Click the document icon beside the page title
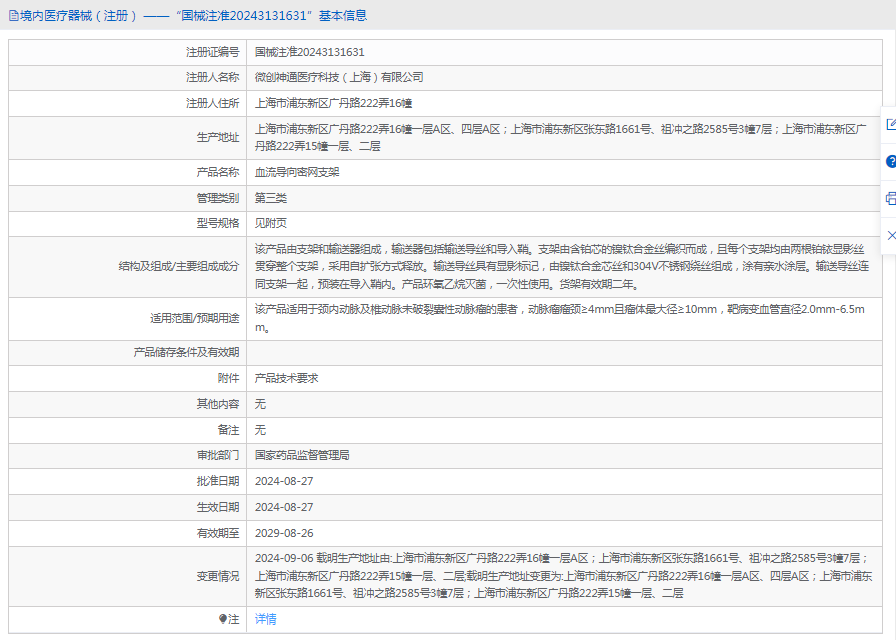 [x=14, y=16]
